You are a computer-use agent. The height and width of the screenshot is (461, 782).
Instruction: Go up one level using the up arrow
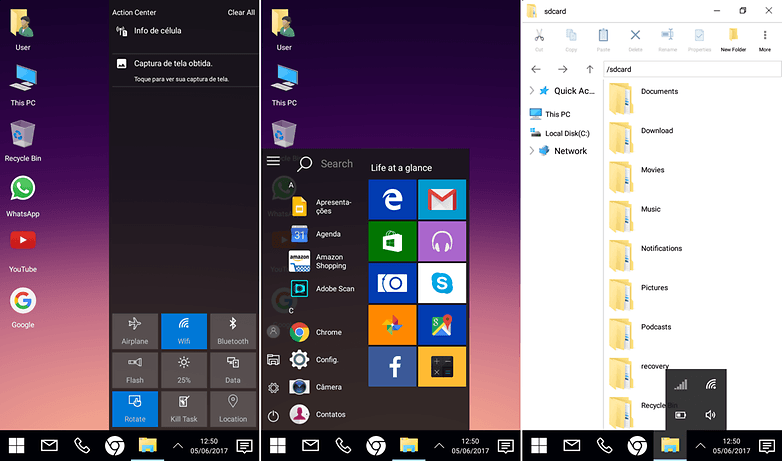pyautogui.click(x=589, y=69)
